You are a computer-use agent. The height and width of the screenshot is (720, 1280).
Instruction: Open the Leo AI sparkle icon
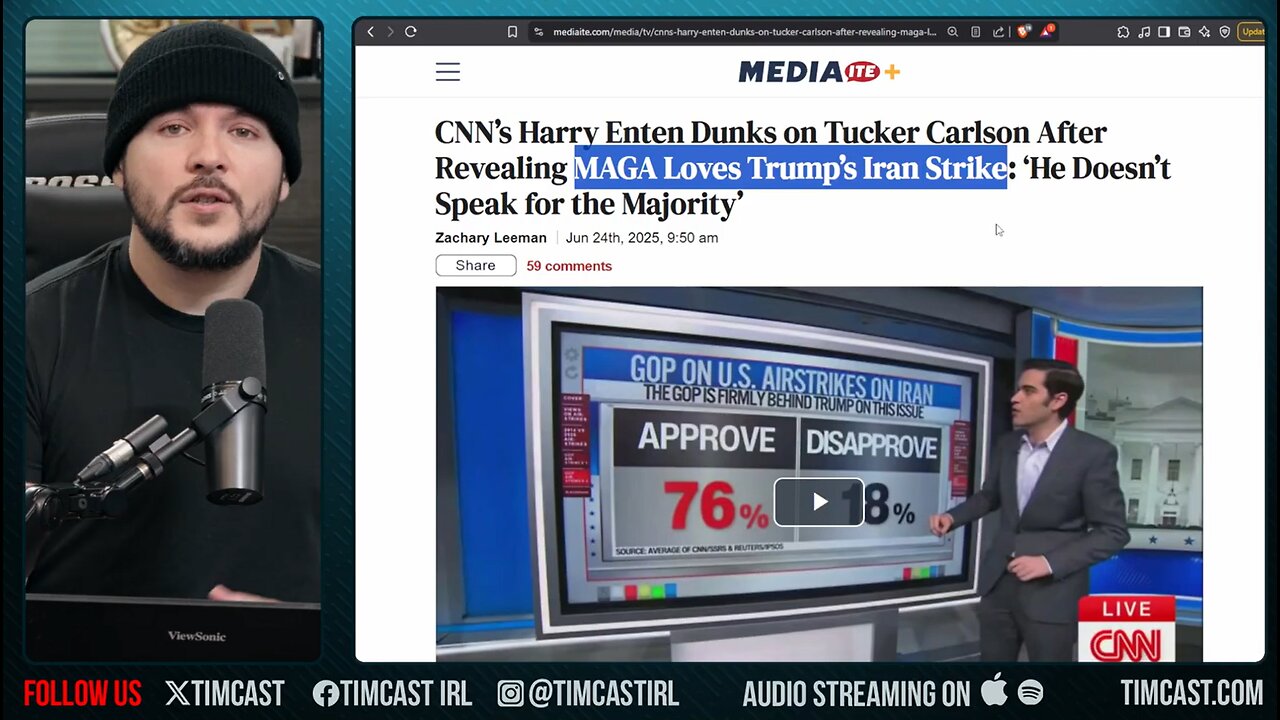click(x=1204, y=32)
